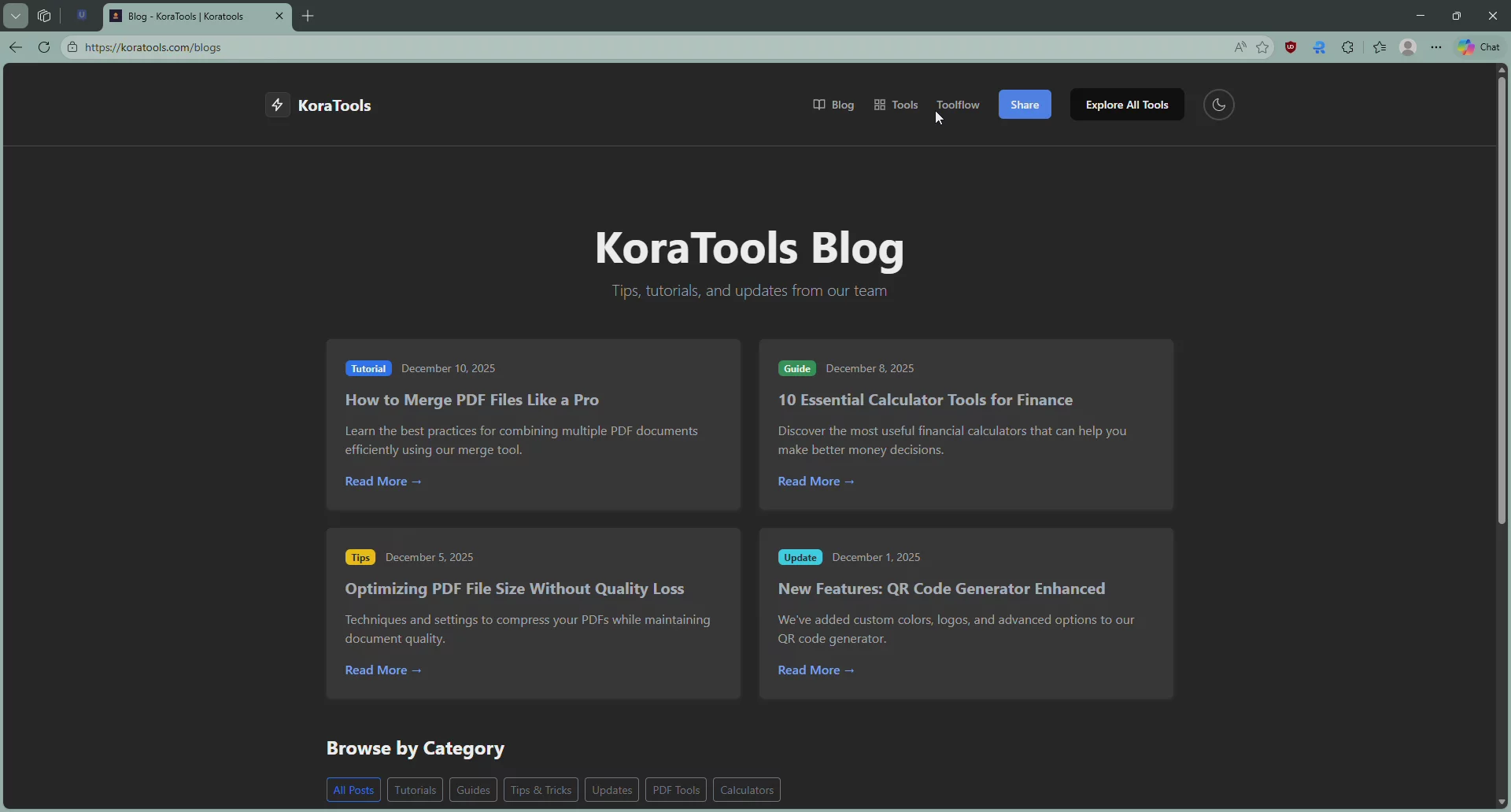The height and width of the screenshot is (812, 1511).
Task: Toggle dark mode with the moon icon
Action: point(1218,105)
